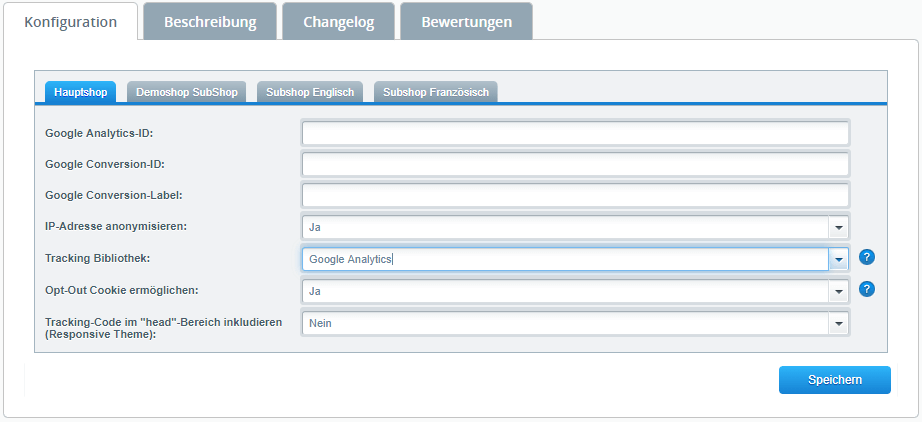Open the Beschreibung tab
The height and width of the screenshot is (422, 922).
pyautogui.click(x=210, y=22)
